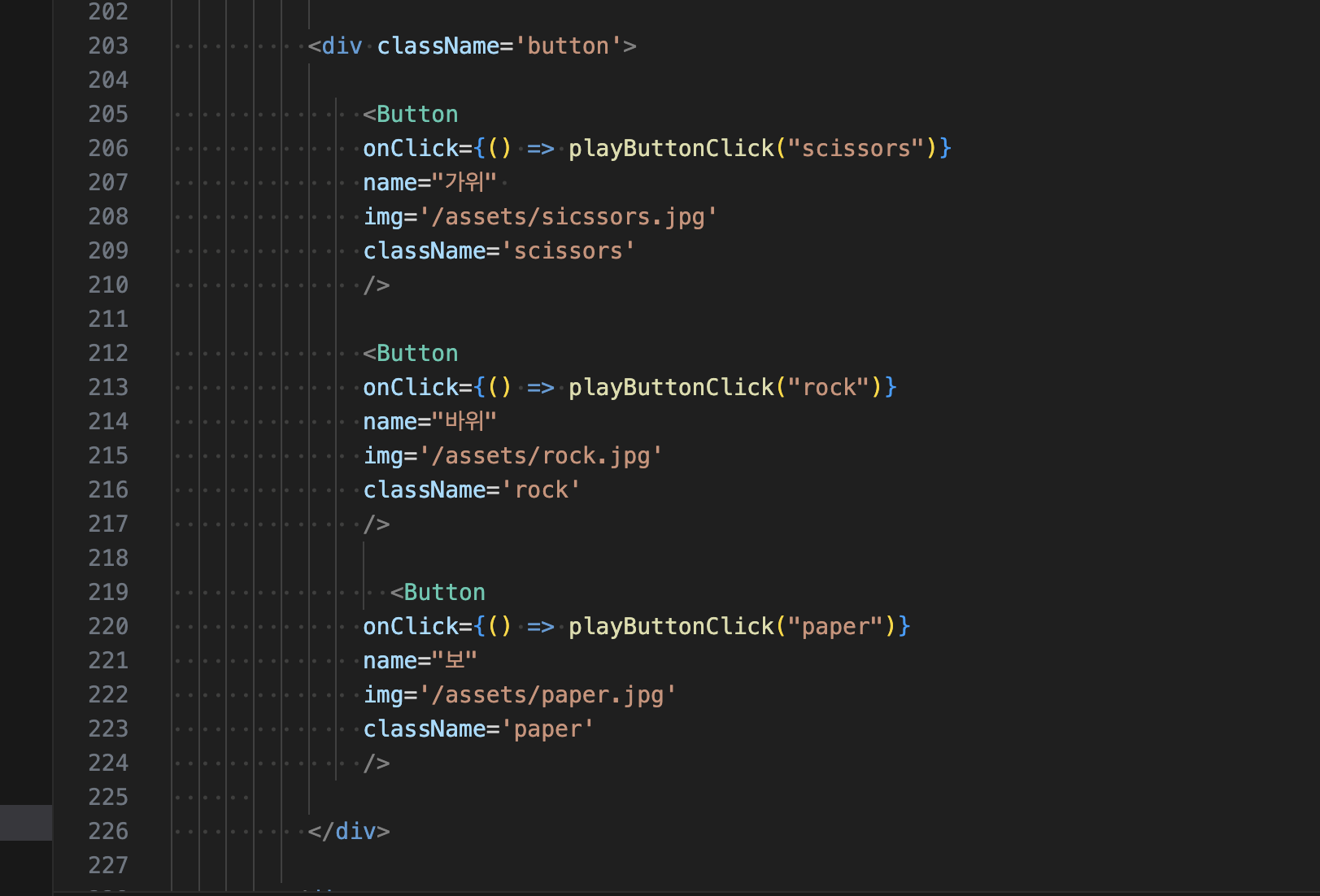Click the self-closing /> on line 224
1320x896 pixels.
(377, 763)
